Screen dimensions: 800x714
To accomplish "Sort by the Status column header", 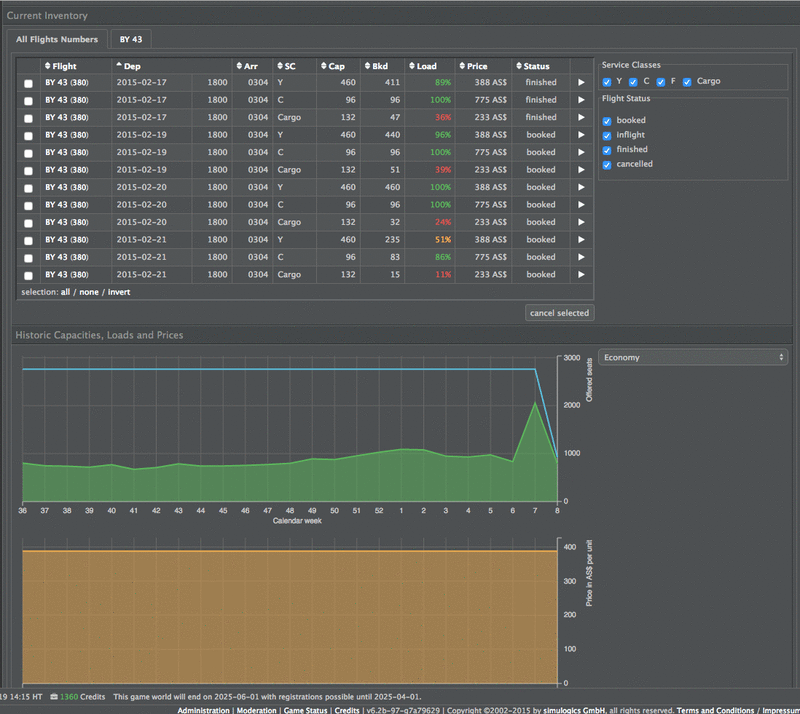I will pyautogui.click(x=536, y=66).
